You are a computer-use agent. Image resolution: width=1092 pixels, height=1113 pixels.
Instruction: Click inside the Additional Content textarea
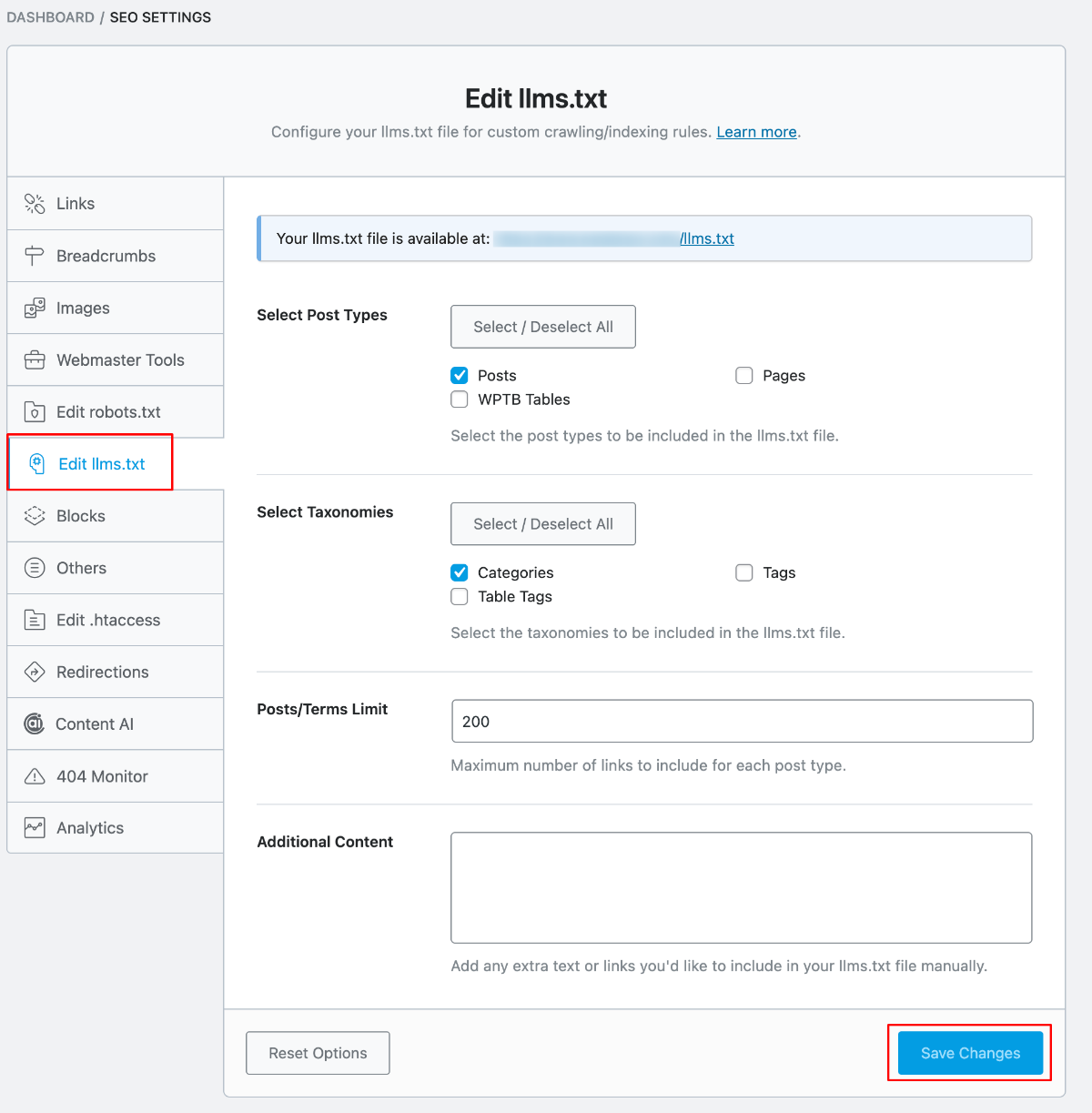(742, 887)
